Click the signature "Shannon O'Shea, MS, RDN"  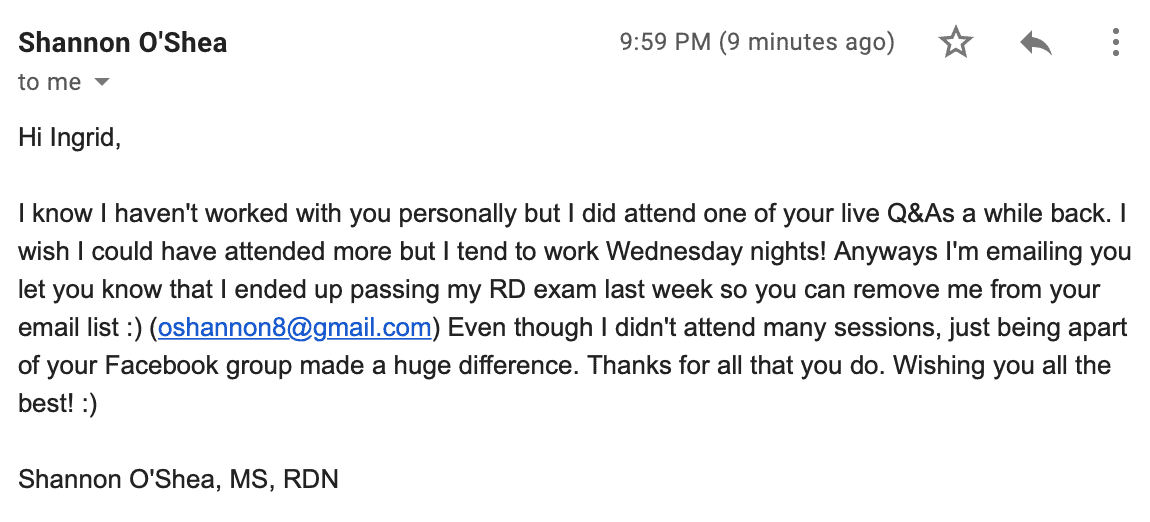pos(178,479)
